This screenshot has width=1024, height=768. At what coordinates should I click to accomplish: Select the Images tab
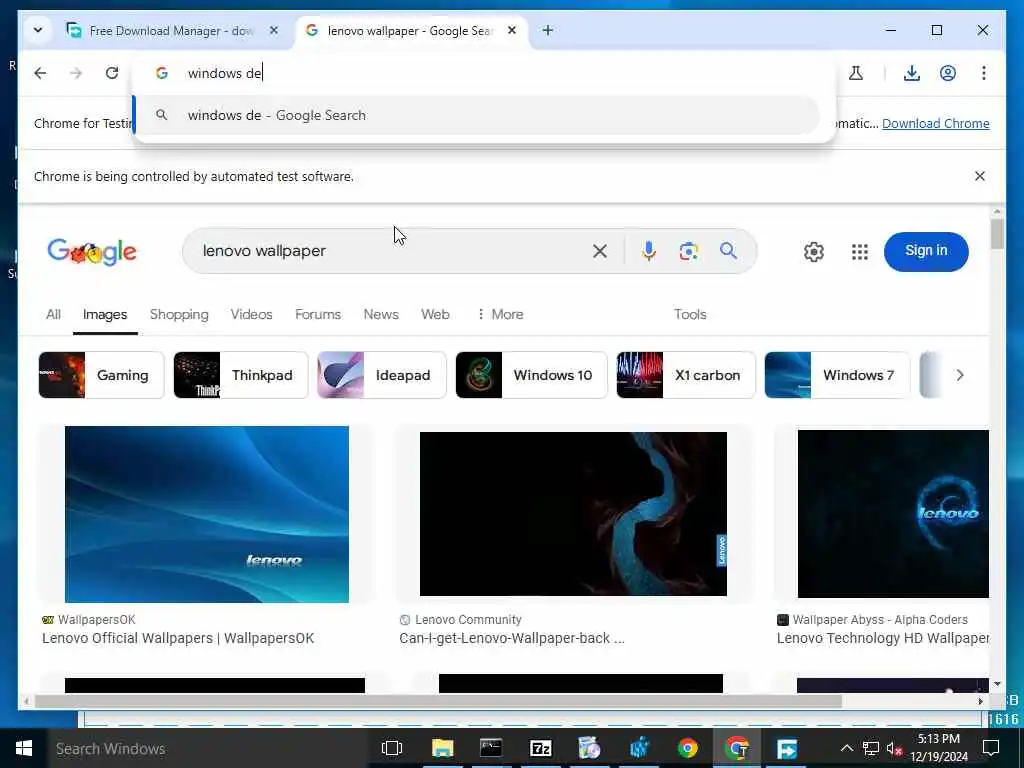(105, 315)
